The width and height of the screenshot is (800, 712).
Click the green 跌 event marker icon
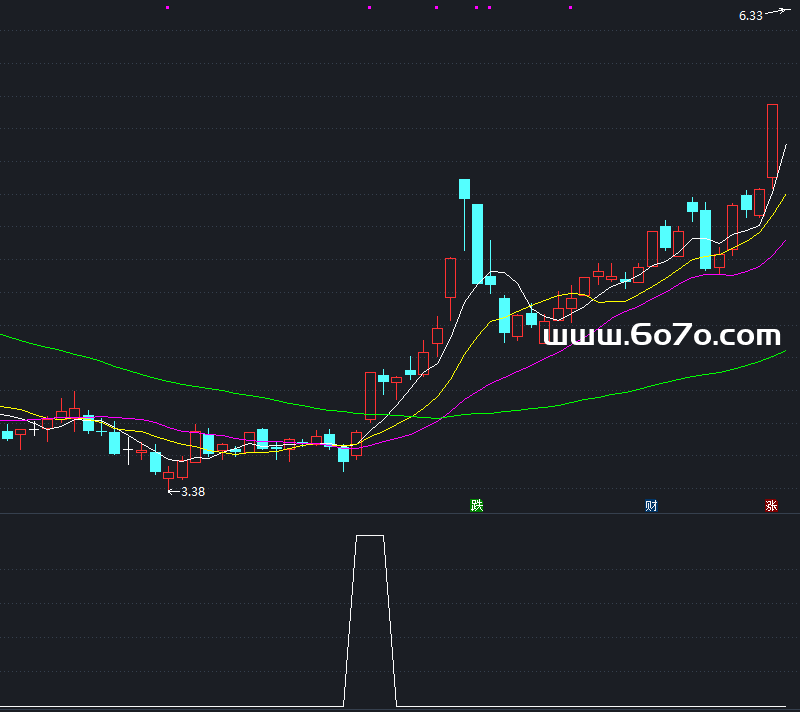point(477,505)
